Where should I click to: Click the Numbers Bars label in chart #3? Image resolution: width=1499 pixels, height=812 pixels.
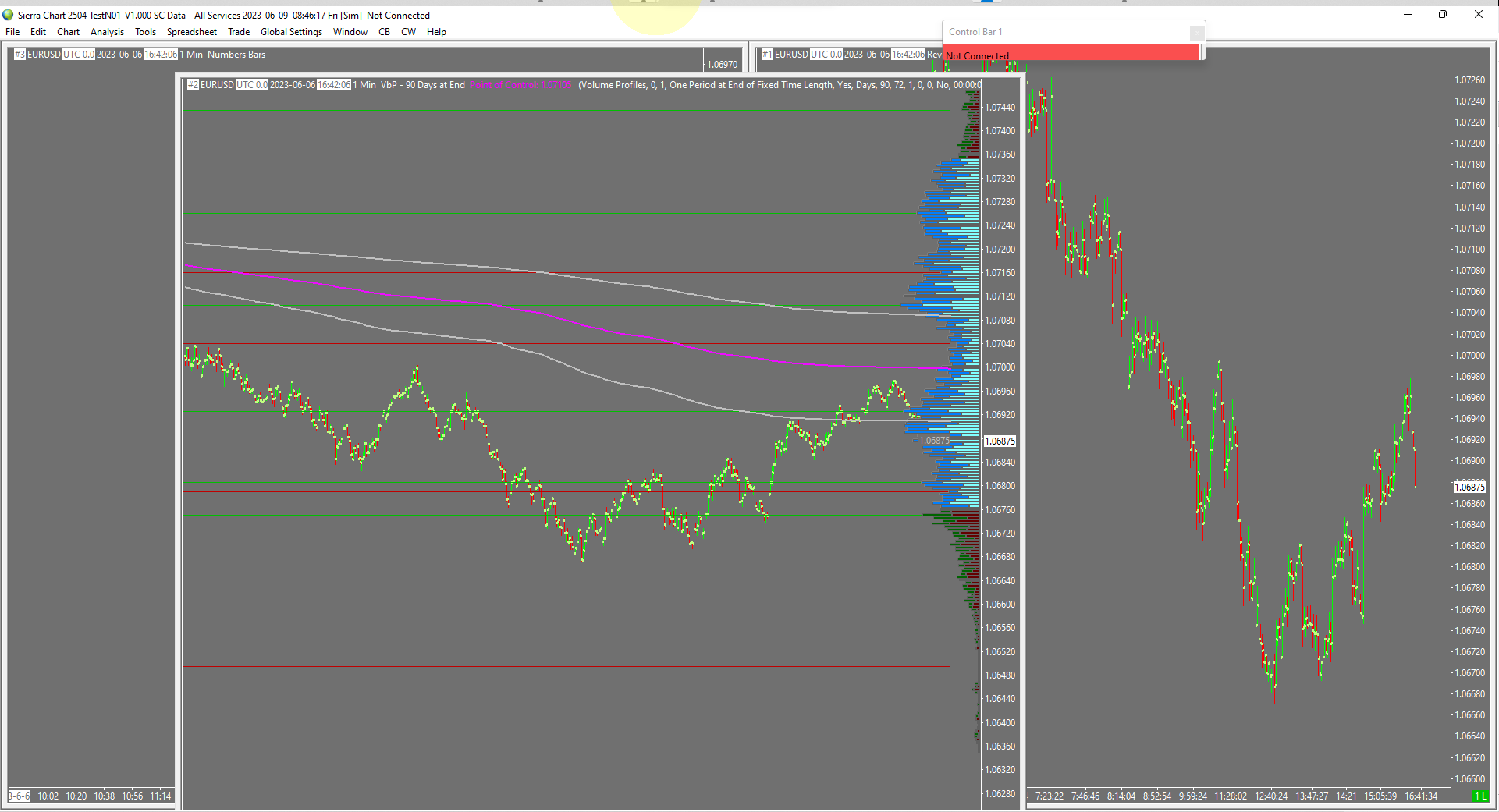[236, 55]
